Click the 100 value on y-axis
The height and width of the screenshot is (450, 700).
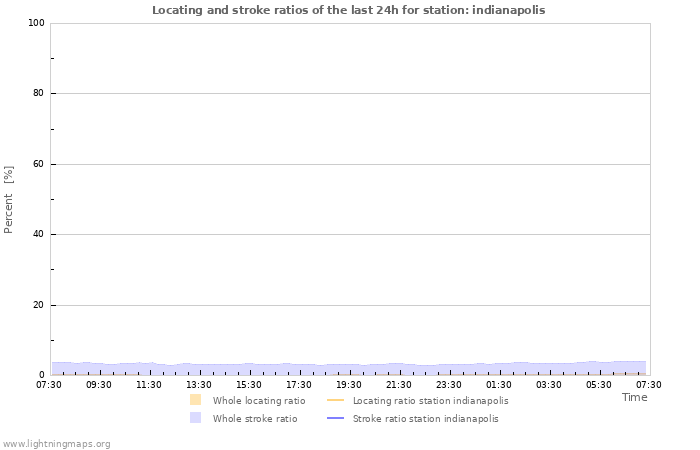37,23
